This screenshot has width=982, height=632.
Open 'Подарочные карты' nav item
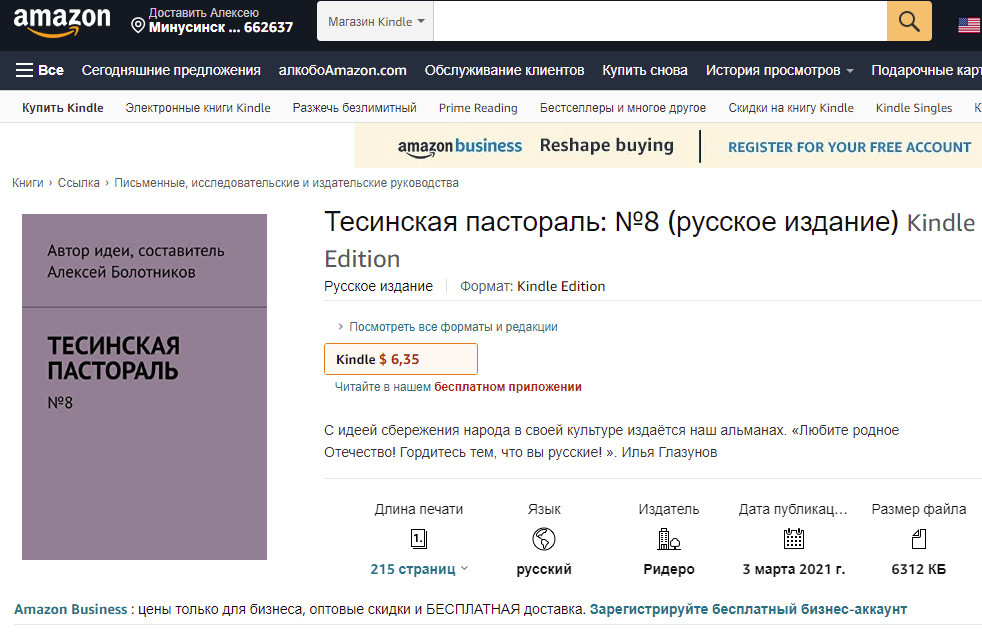(926, 70)
